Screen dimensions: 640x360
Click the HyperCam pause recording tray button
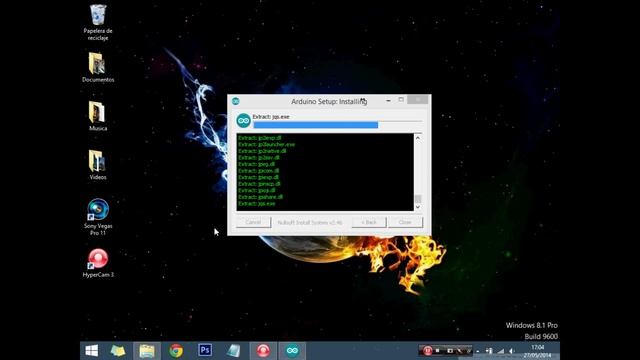427,351
